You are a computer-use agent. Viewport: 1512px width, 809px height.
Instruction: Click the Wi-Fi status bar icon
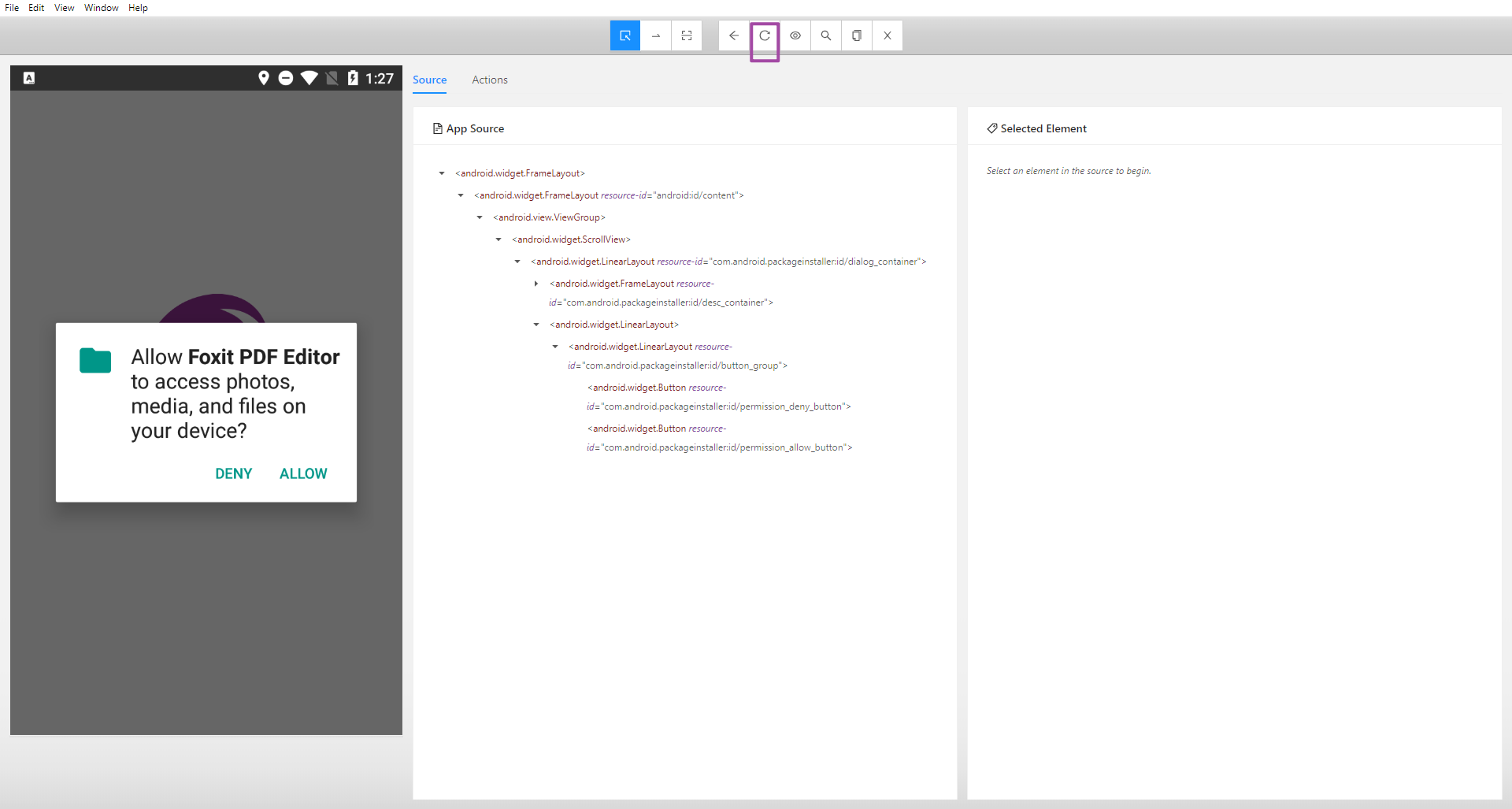(309, 77)
